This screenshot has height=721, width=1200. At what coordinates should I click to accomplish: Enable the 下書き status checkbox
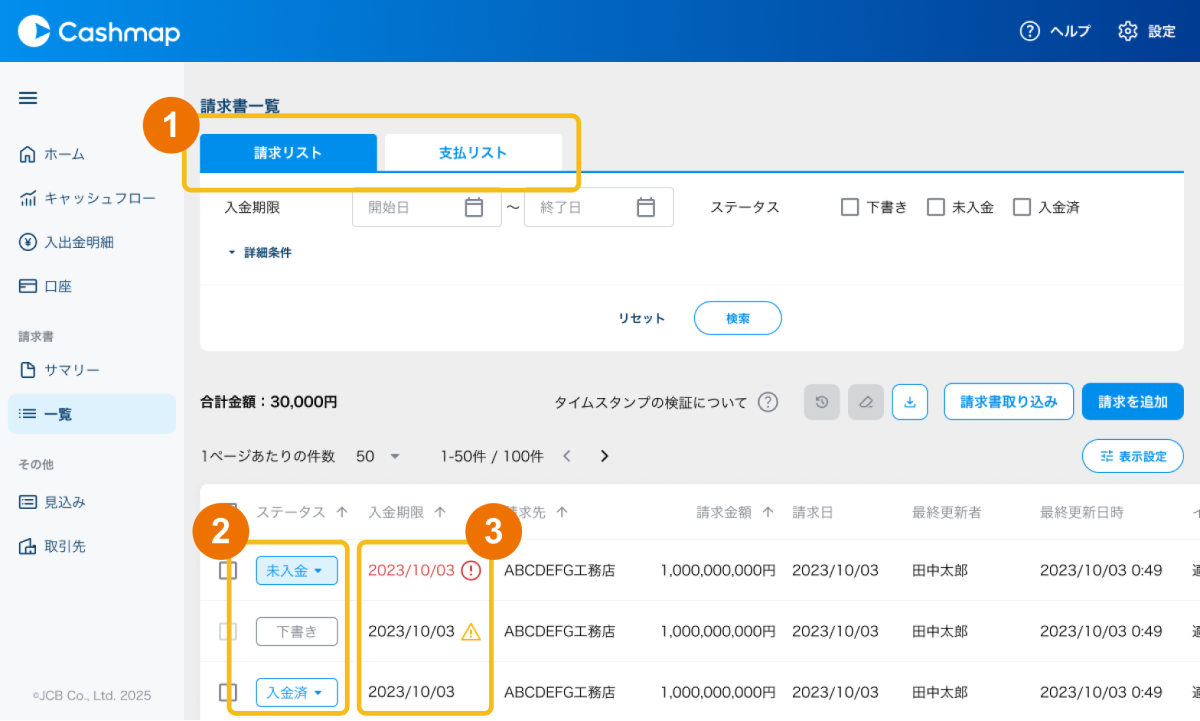point(850,207)
